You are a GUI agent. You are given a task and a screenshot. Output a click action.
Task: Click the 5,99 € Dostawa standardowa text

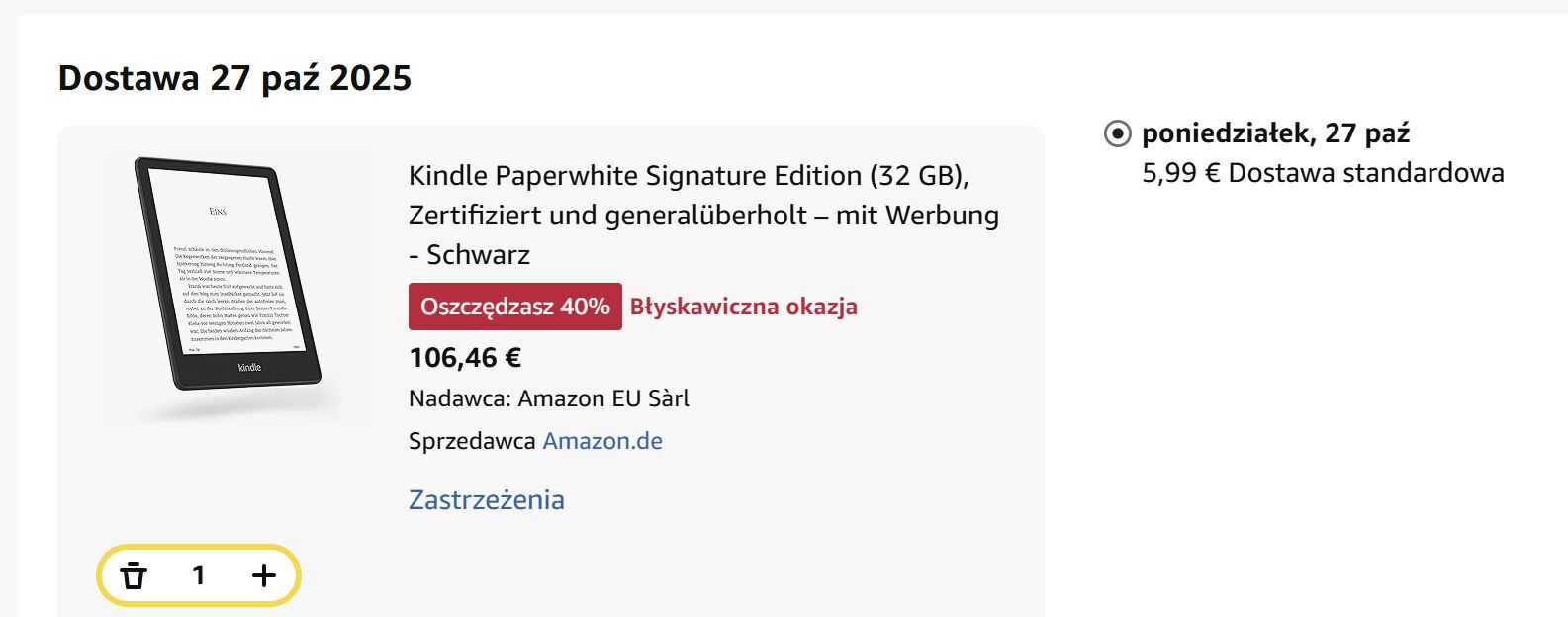(x=1322, y=173)
